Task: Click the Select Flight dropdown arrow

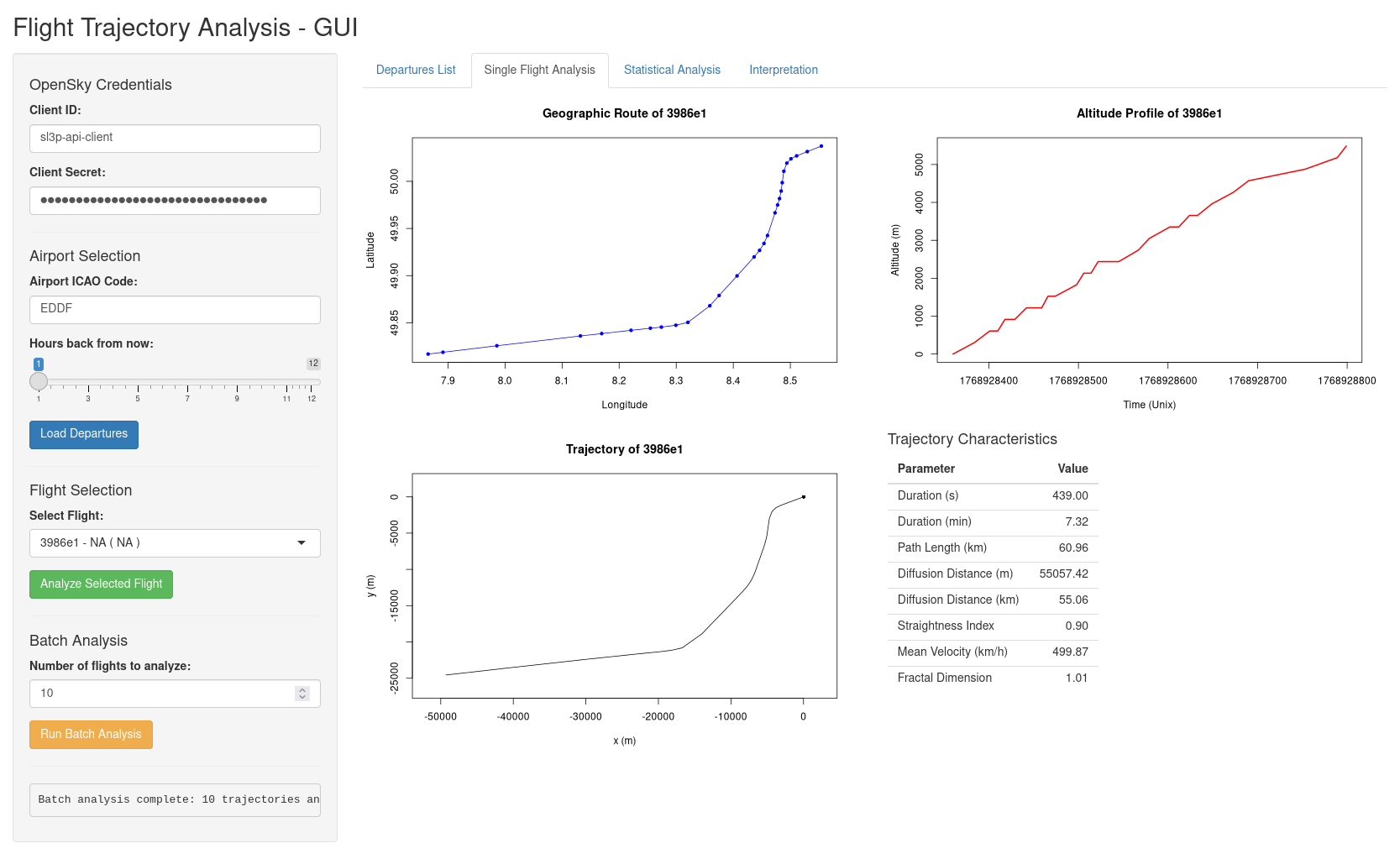Action: [301, 543]
